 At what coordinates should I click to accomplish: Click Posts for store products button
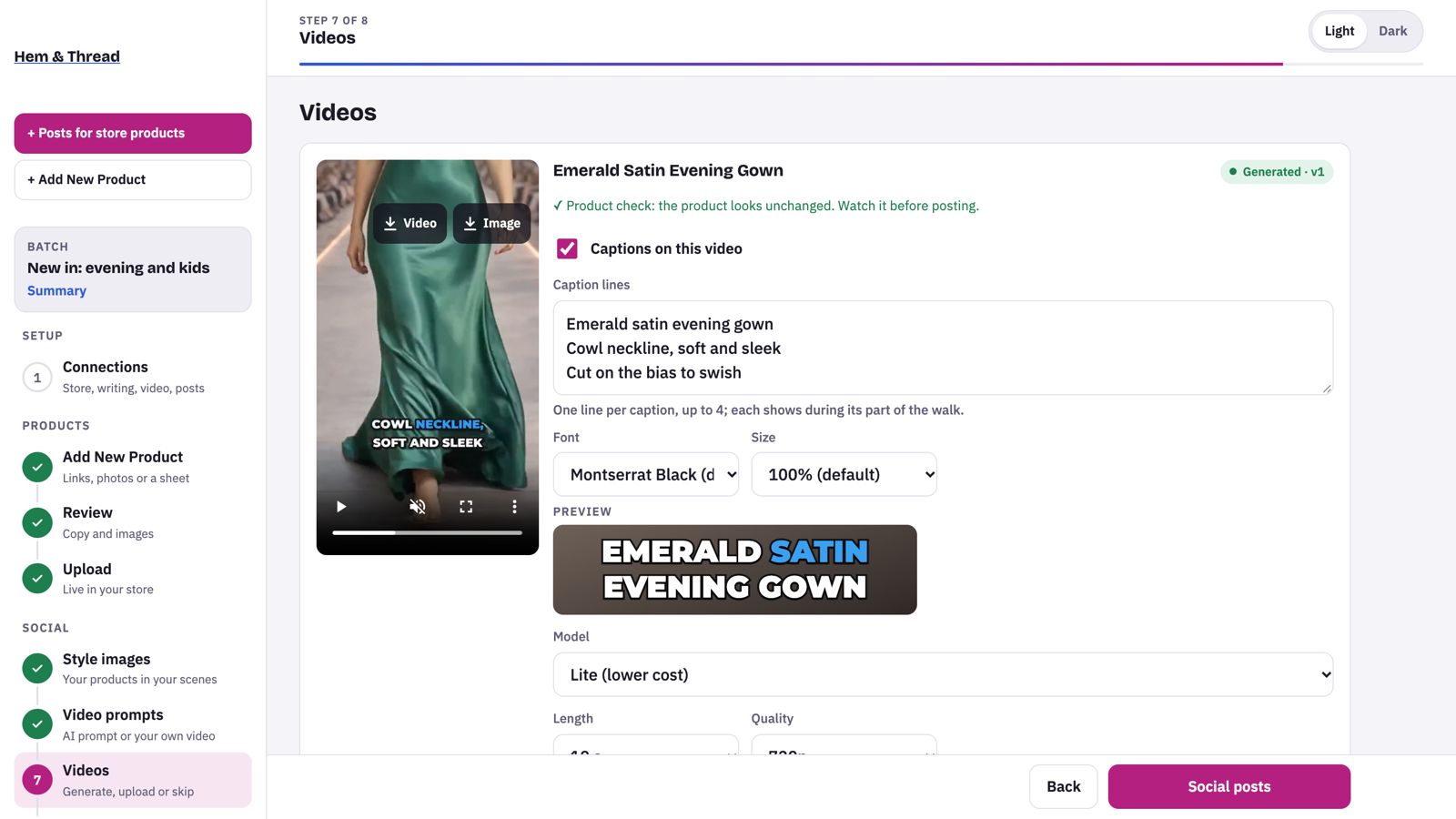tap(133, 133)
